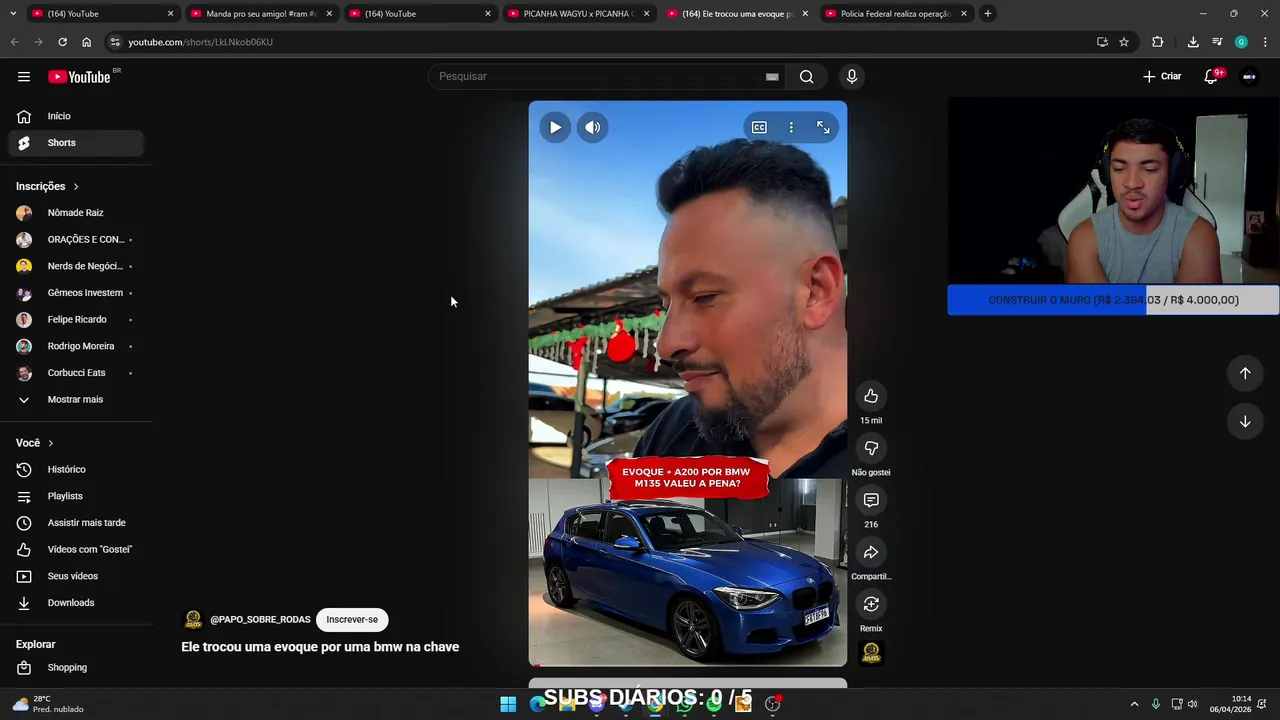Screen dimensions: 1280x720
Task: Go to the YouTube home logo
Action: coord(79,77)
